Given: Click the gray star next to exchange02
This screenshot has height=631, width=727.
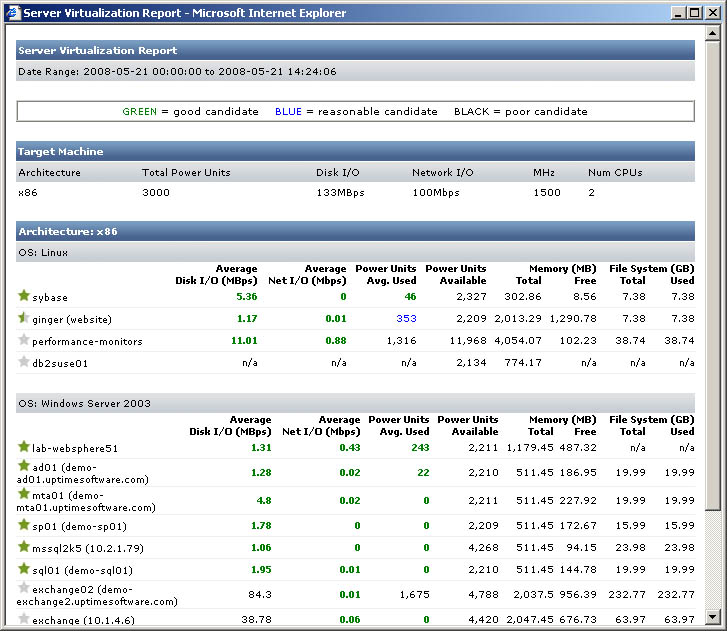Looking at the screenshot, I should 24,587.
